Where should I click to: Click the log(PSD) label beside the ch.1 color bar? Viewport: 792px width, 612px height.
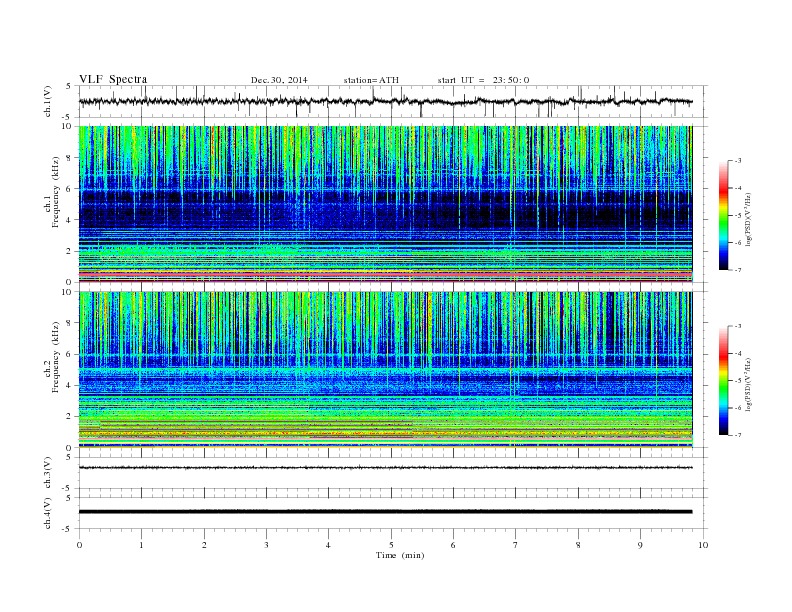pyautogui.click(x=748, y=219)
